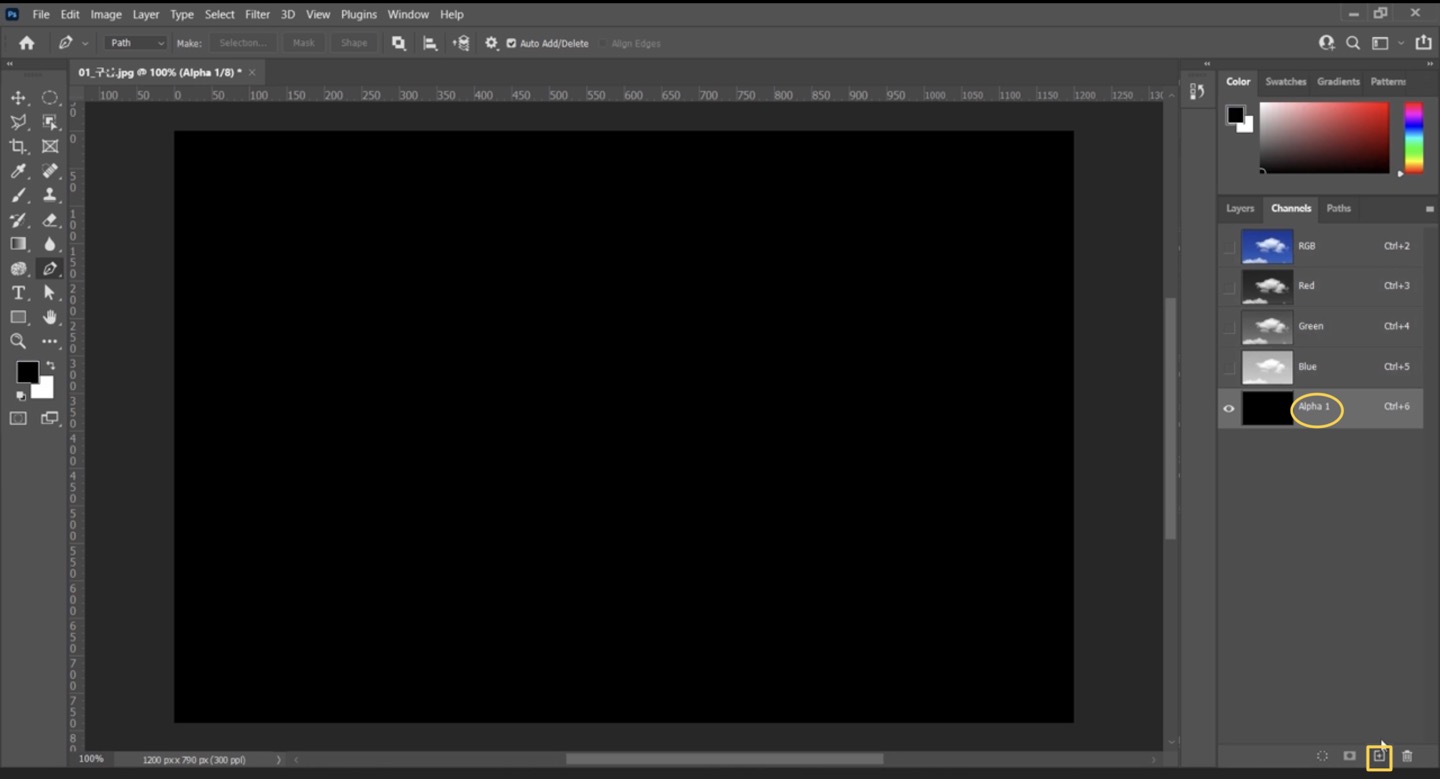The width and height of the screenshot is (1440, 779).
Task: Select the Eyedropper tool
Action: click(x=18, y=171)
